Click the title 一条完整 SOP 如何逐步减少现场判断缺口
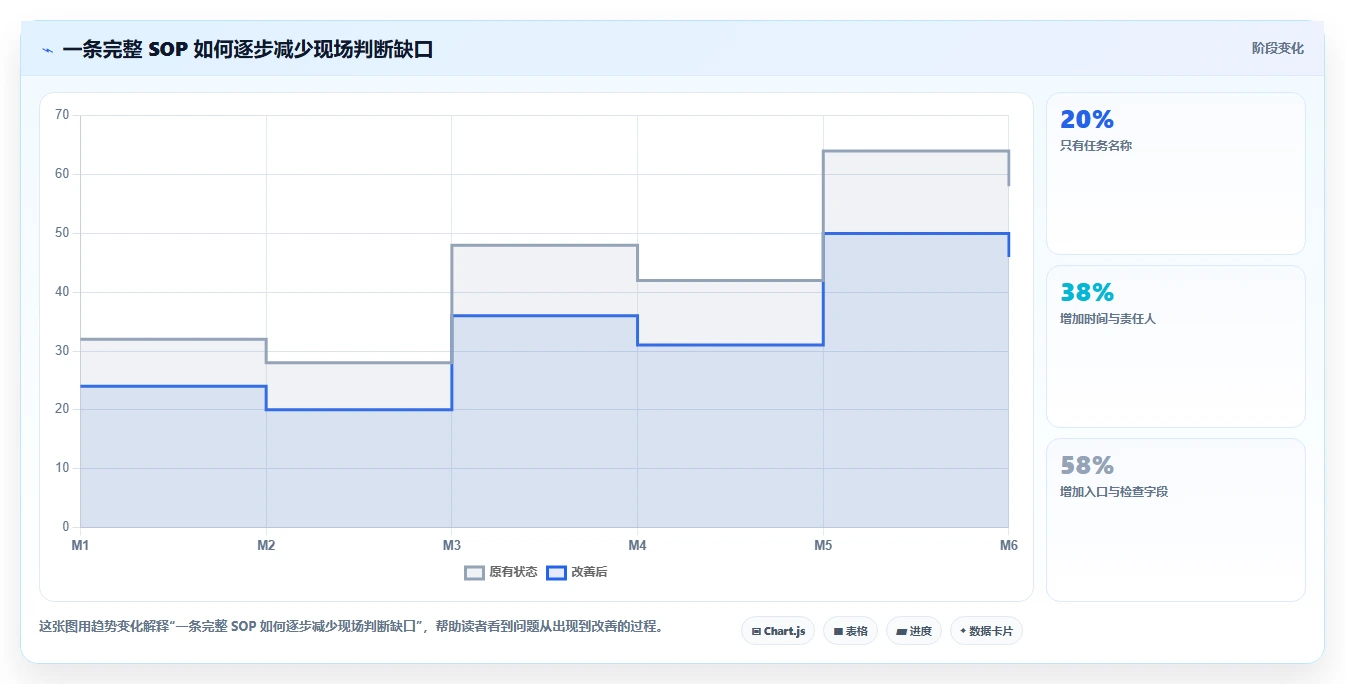This screenshot has width=1345, height=684. (248, 49)
